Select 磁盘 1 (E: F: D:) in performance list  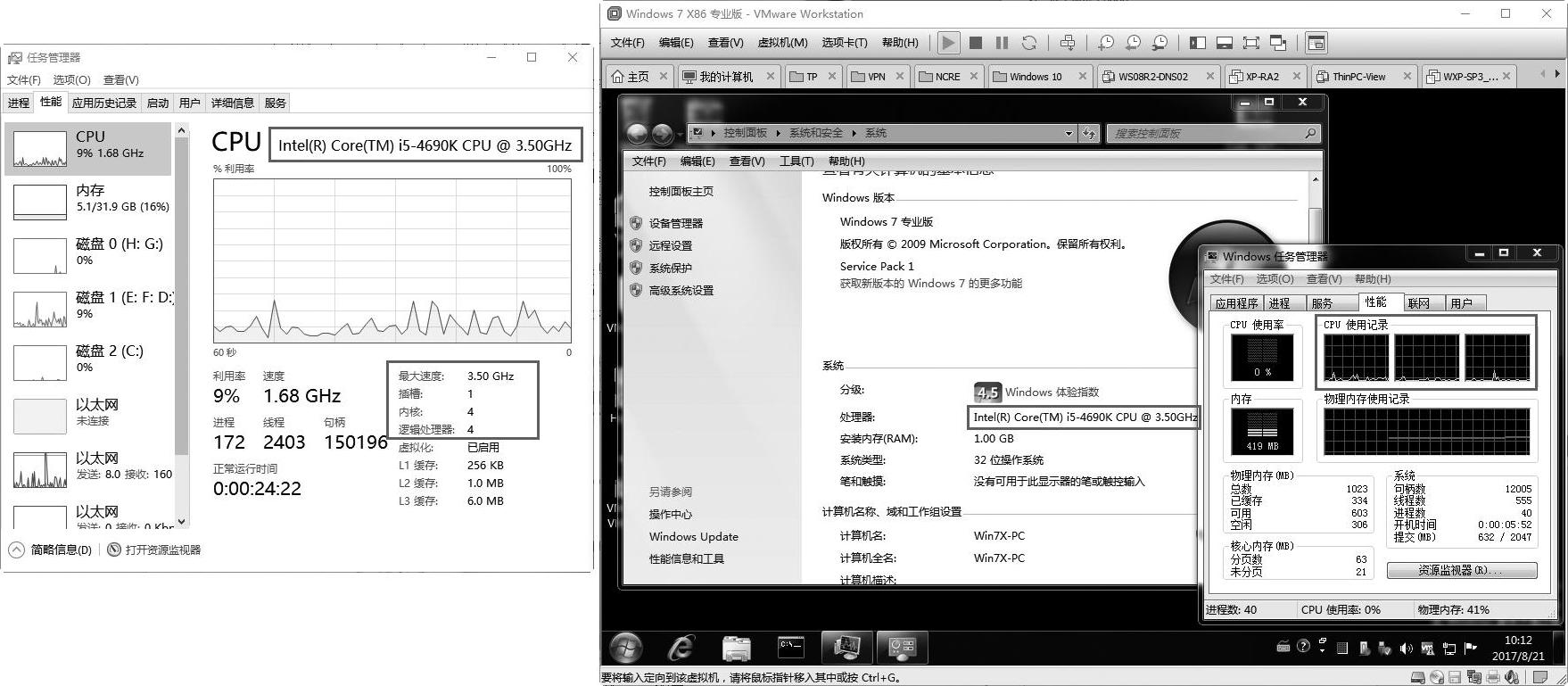click(x=88, y=308)
